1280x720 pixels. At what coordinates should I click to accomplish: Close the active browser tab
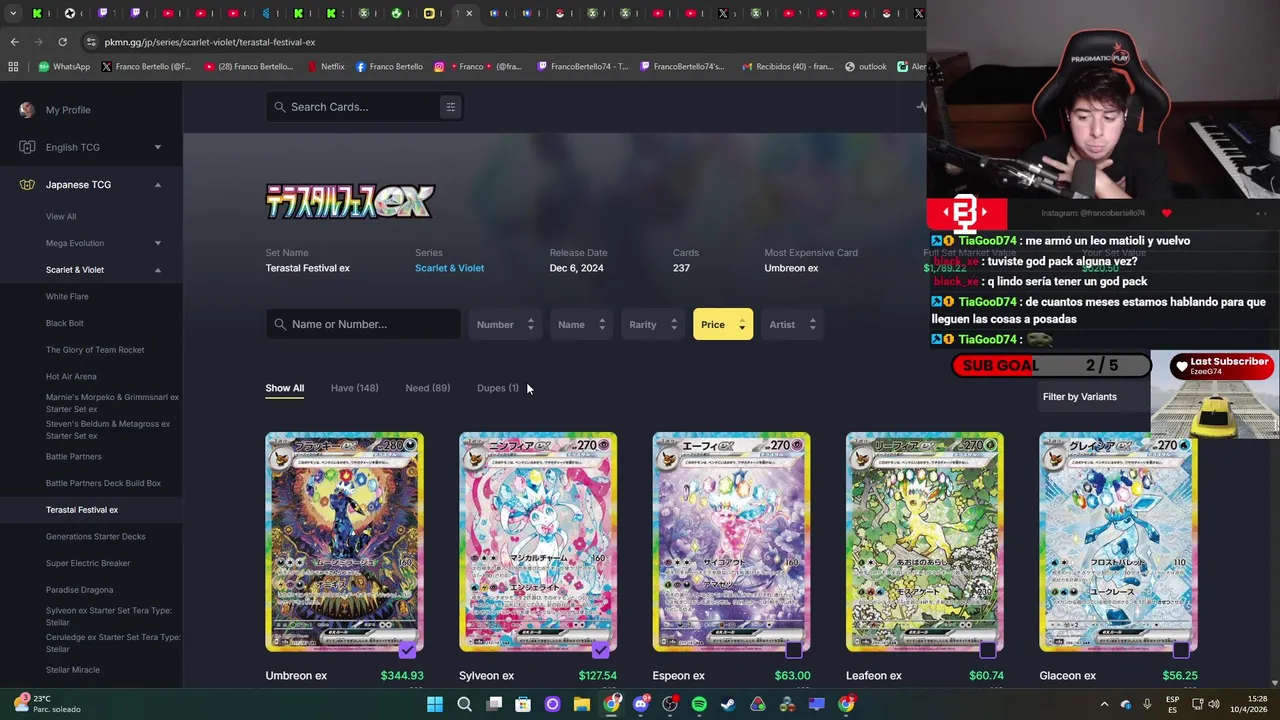(469, 14)
